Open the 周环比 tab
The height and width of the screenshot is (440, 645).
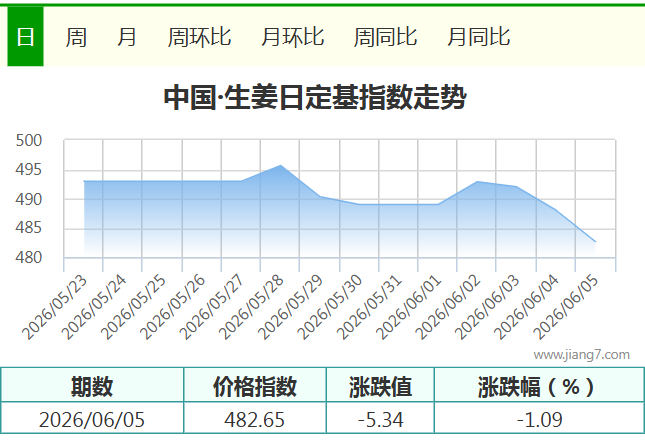click(x=199, y=37)
